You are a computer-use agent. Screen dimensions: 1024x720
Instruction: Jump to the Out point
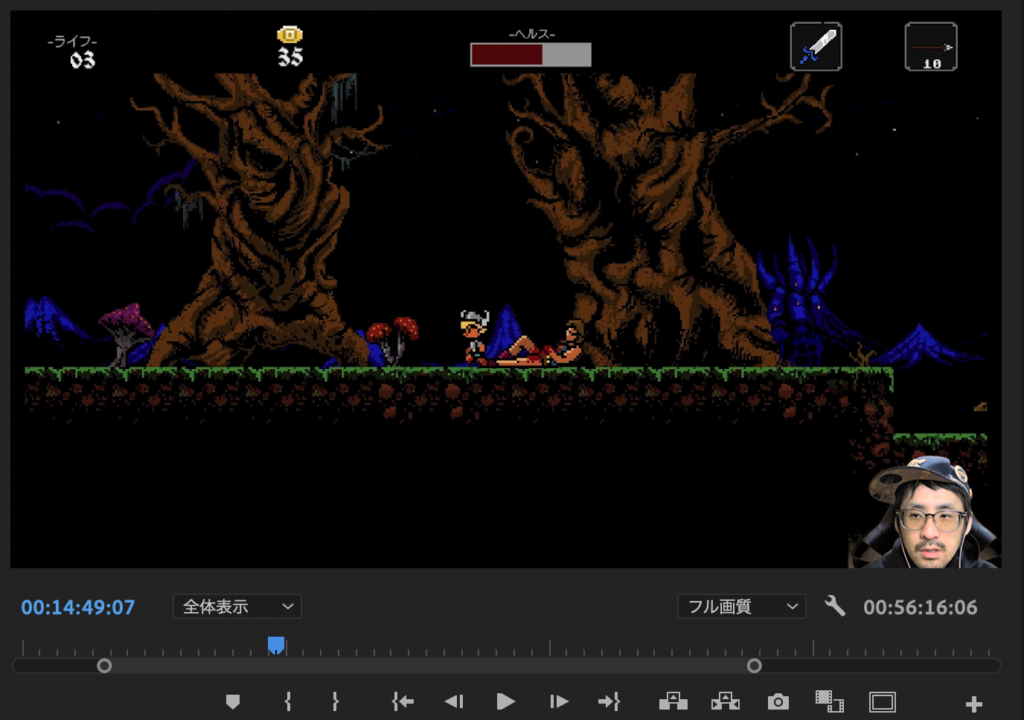click(609, 702)
